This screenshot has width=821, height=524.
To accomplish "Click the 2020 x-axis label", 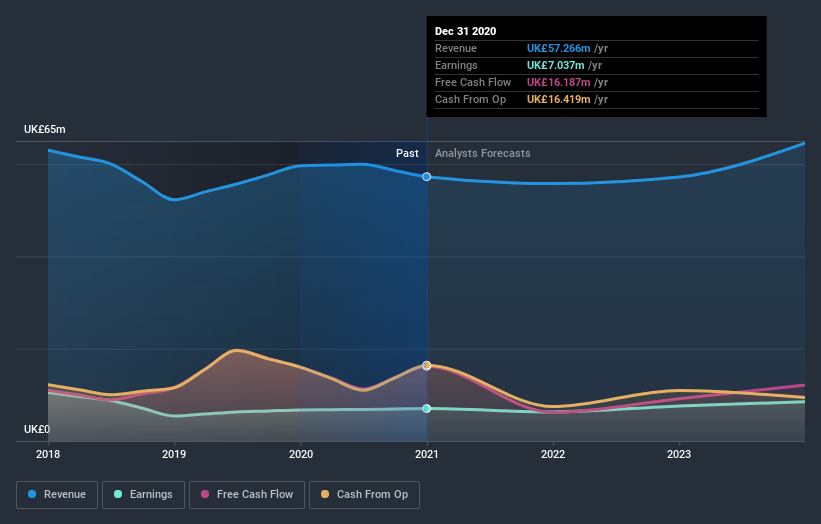I will tap(301, 454).
